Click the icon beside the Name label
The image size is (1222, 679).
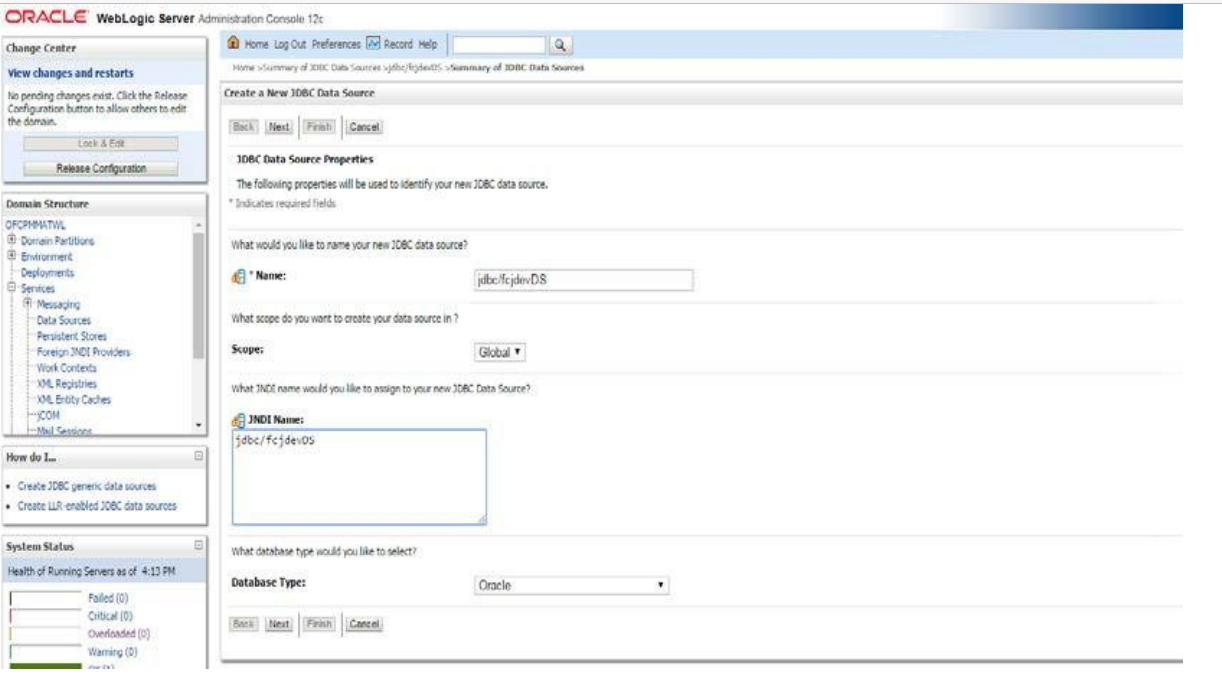pos(237,277)
